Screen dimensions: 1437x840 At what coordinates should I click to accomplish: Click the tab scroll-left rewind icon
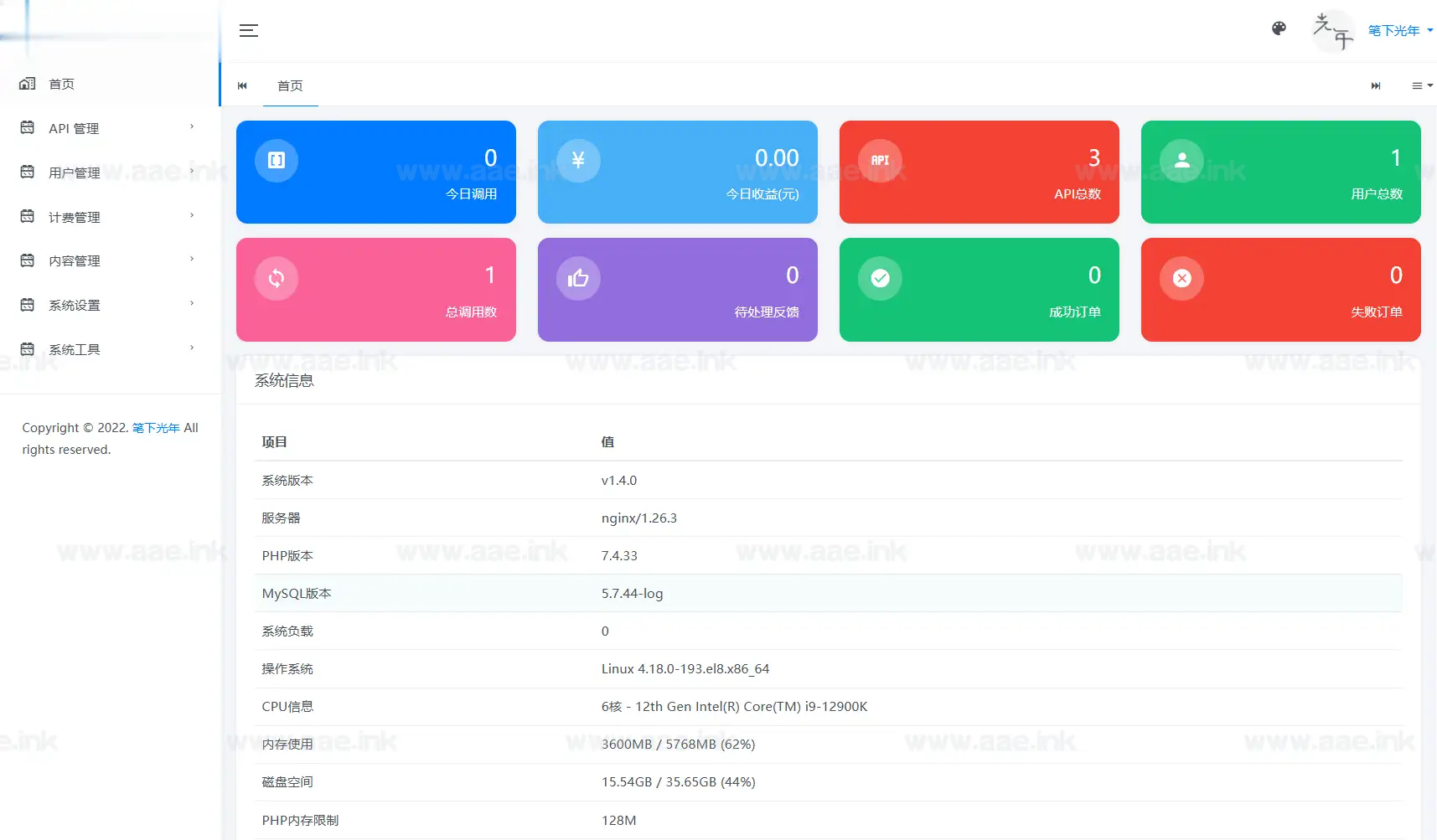242,85
